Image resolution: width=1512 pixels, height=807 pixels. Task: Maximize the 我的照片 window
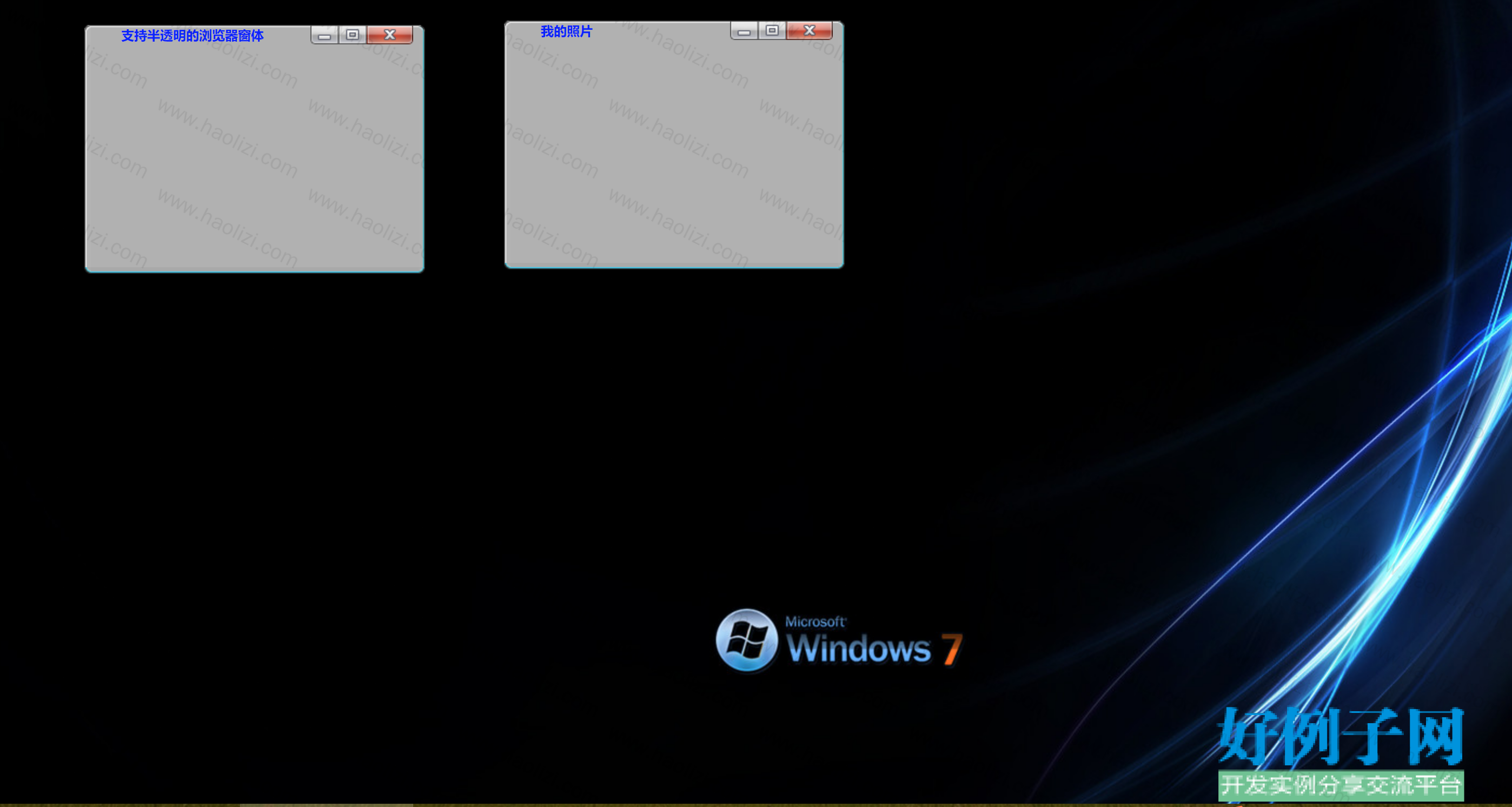772,31
